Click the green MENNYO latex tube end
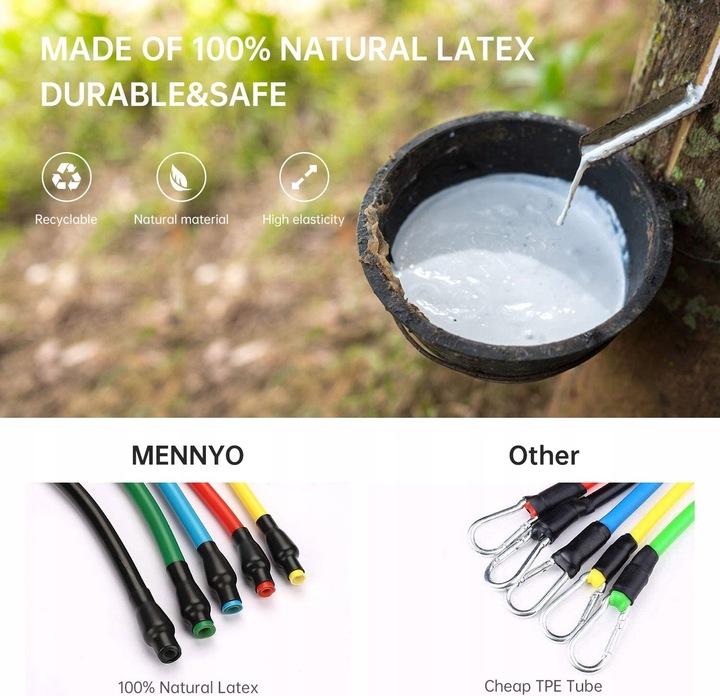This screenshot has width=720, height=696. (x=204, y=628)
